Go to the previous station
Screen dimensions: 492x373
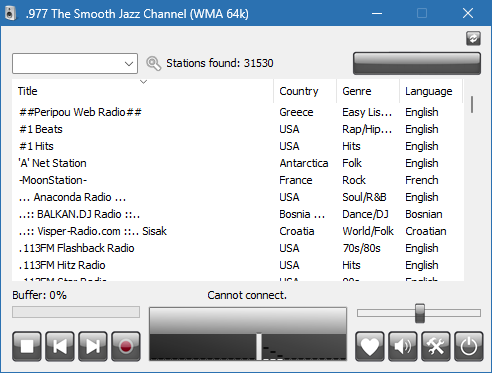[x=60, y=346]
